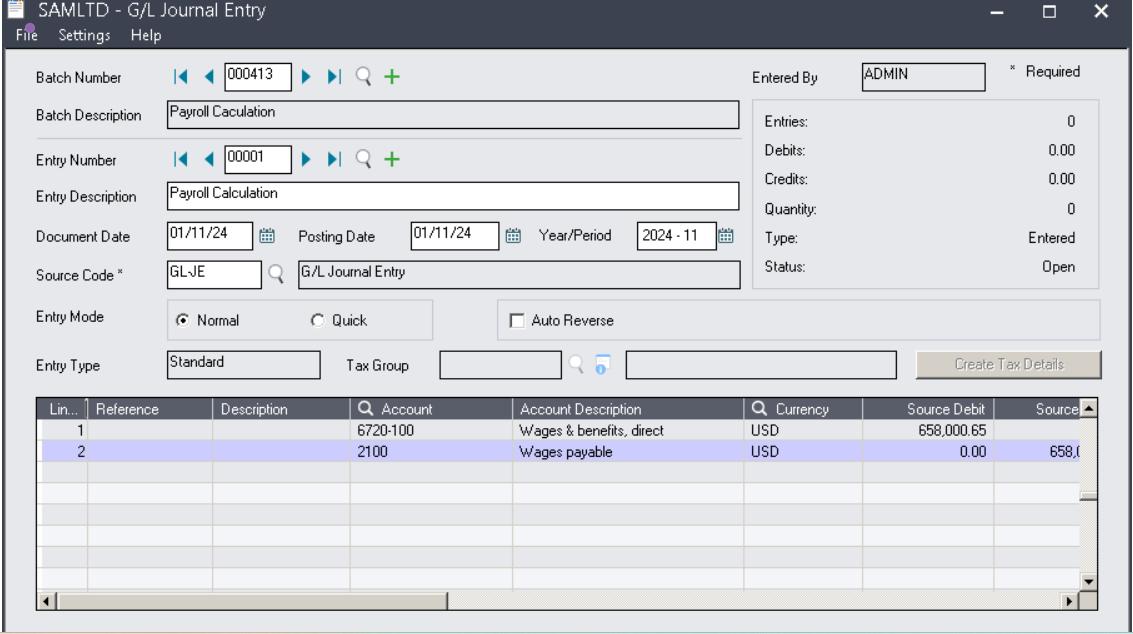Click Entered By field ADMIN
The height and width of the screenshot is (634, 1133).
923,77
